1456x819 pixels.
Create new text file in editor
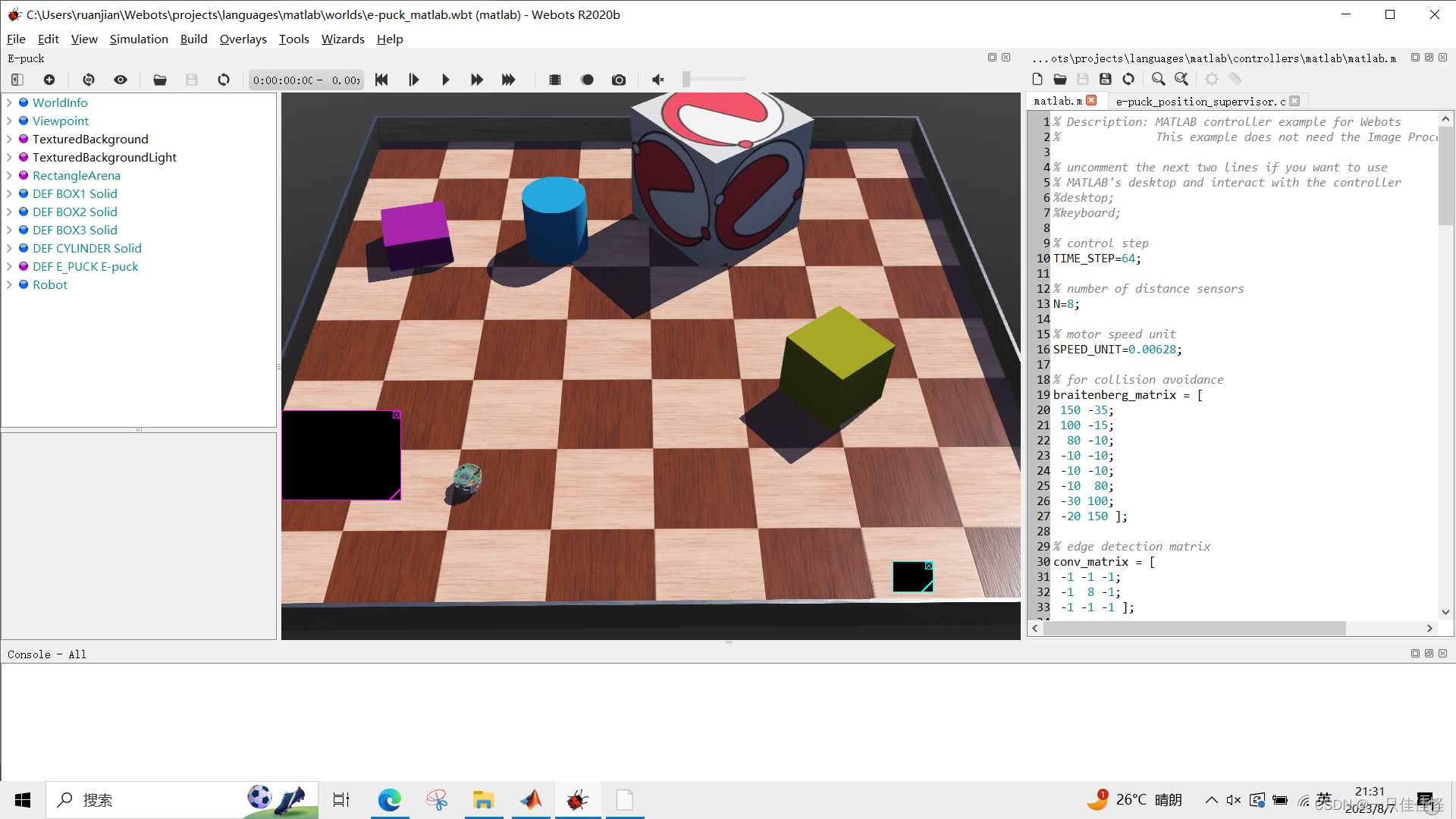(1037, 79)
